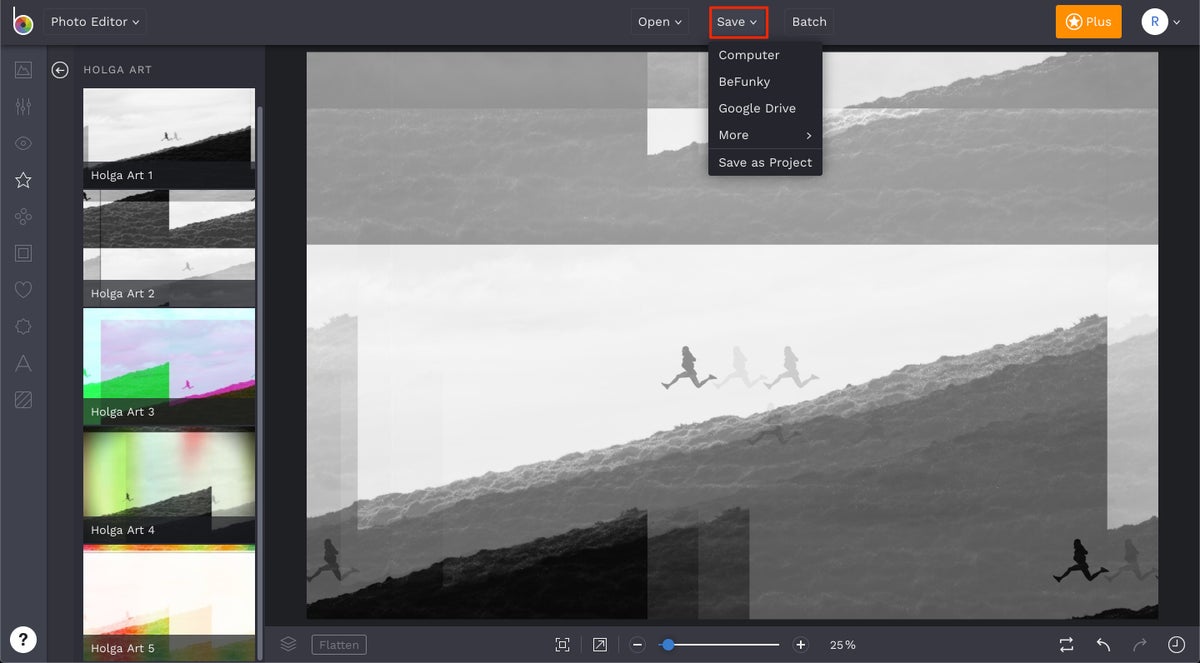Open the Frames panel icon
This screenshot has width=1200, height=663.
click(23, 253)
